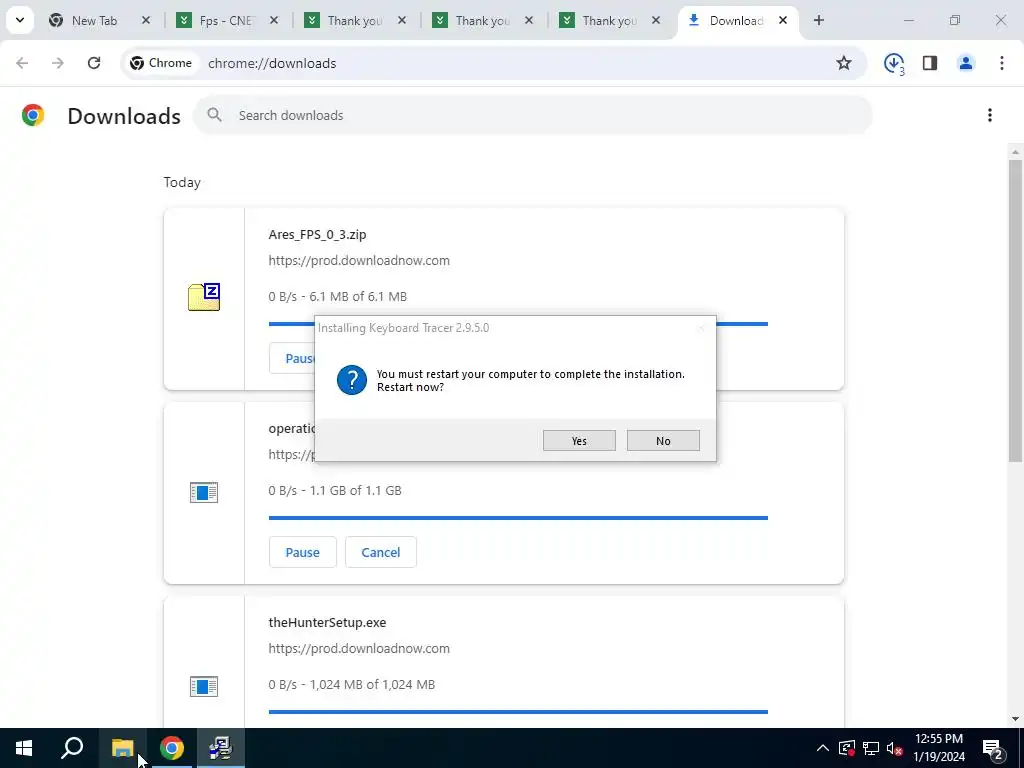Open Chrome's main three-dot menu
The height and width of the screenshot is (768, 1024).
[1002, 63]
